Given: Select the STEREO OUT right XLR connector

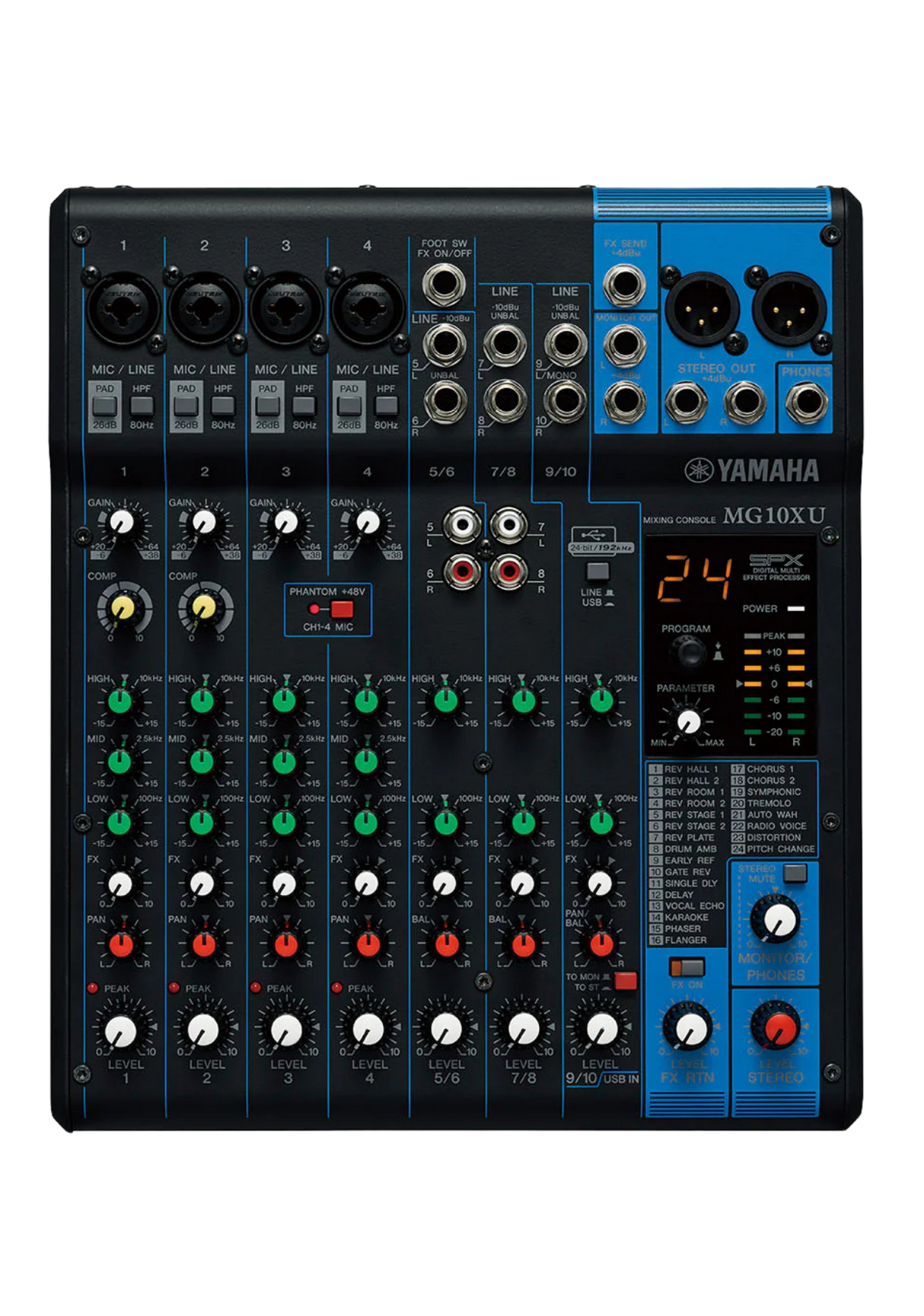Looking at the screenshot, I should coord(788,309).
